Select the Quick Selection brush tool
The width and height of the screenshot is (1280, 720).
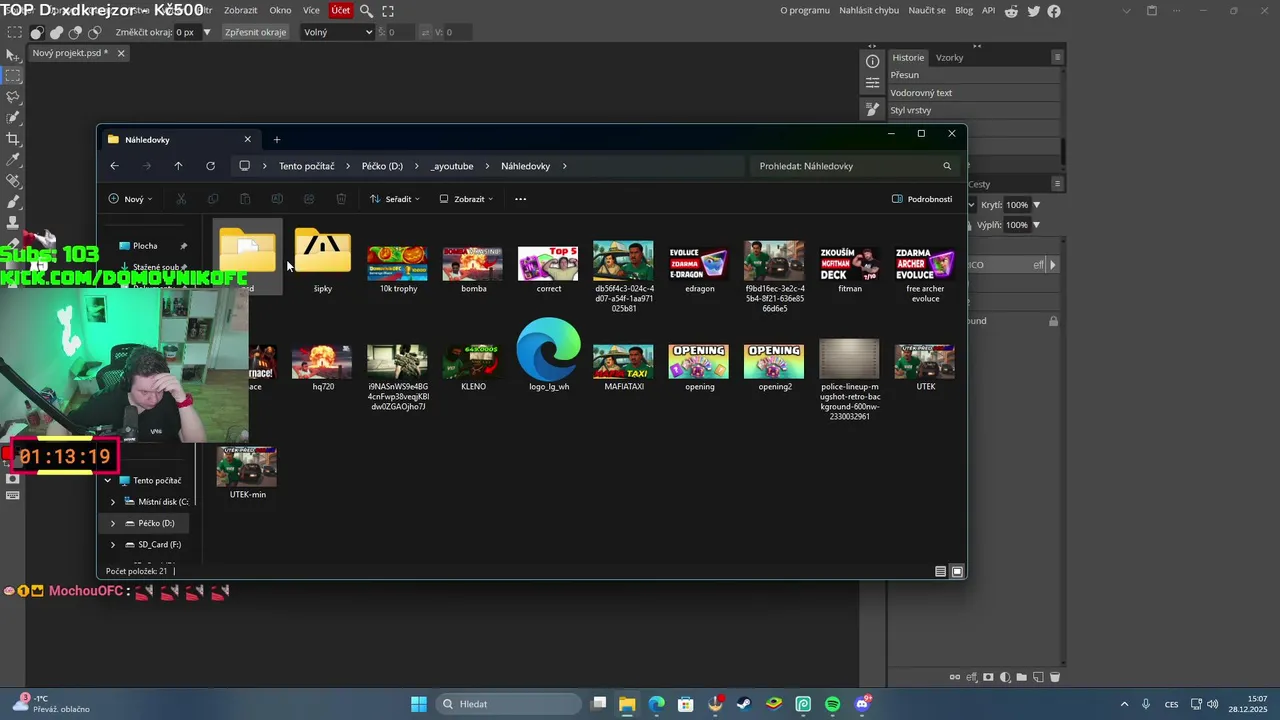point(13,117)
